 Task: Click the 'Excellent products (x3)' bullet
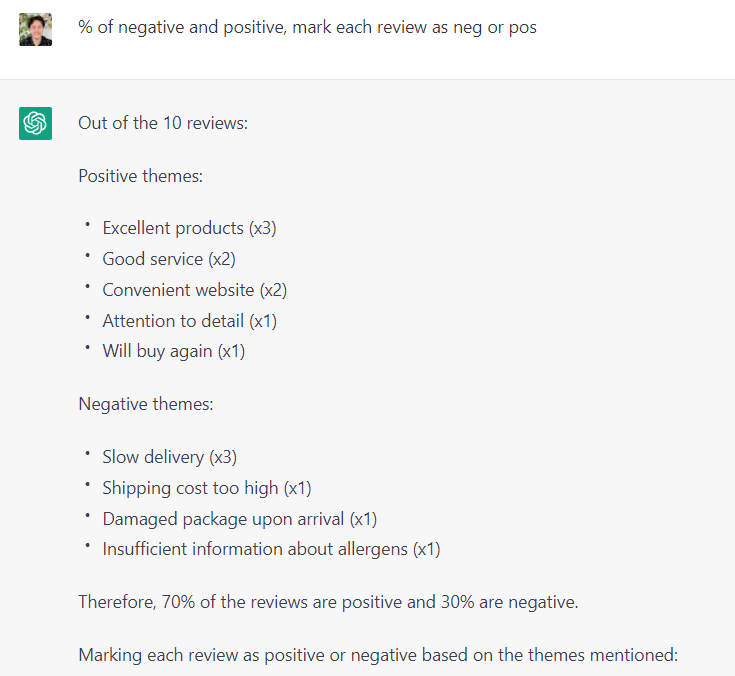point(189,228)
